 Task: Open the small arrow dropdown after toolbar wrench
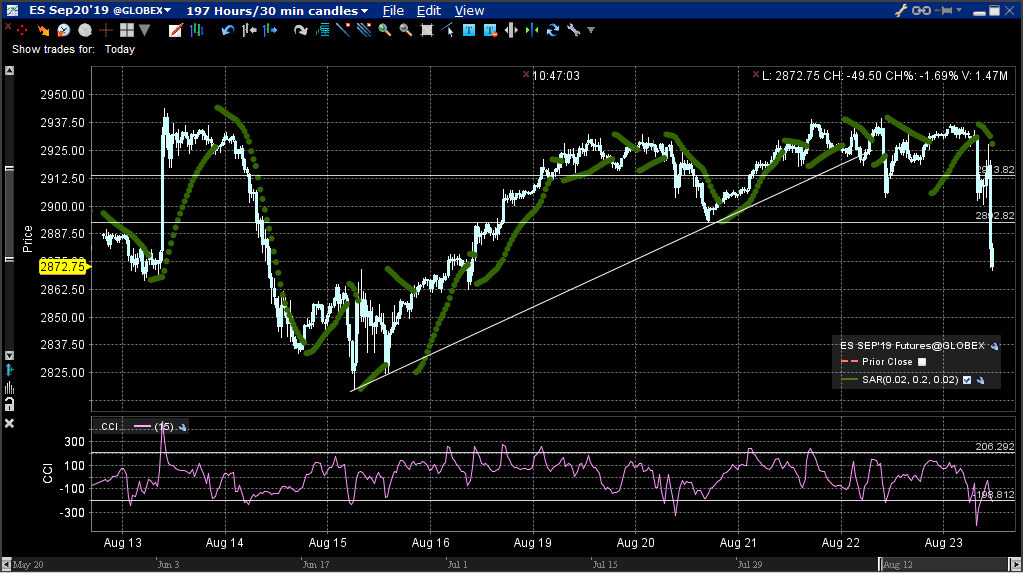click(591, 30)
